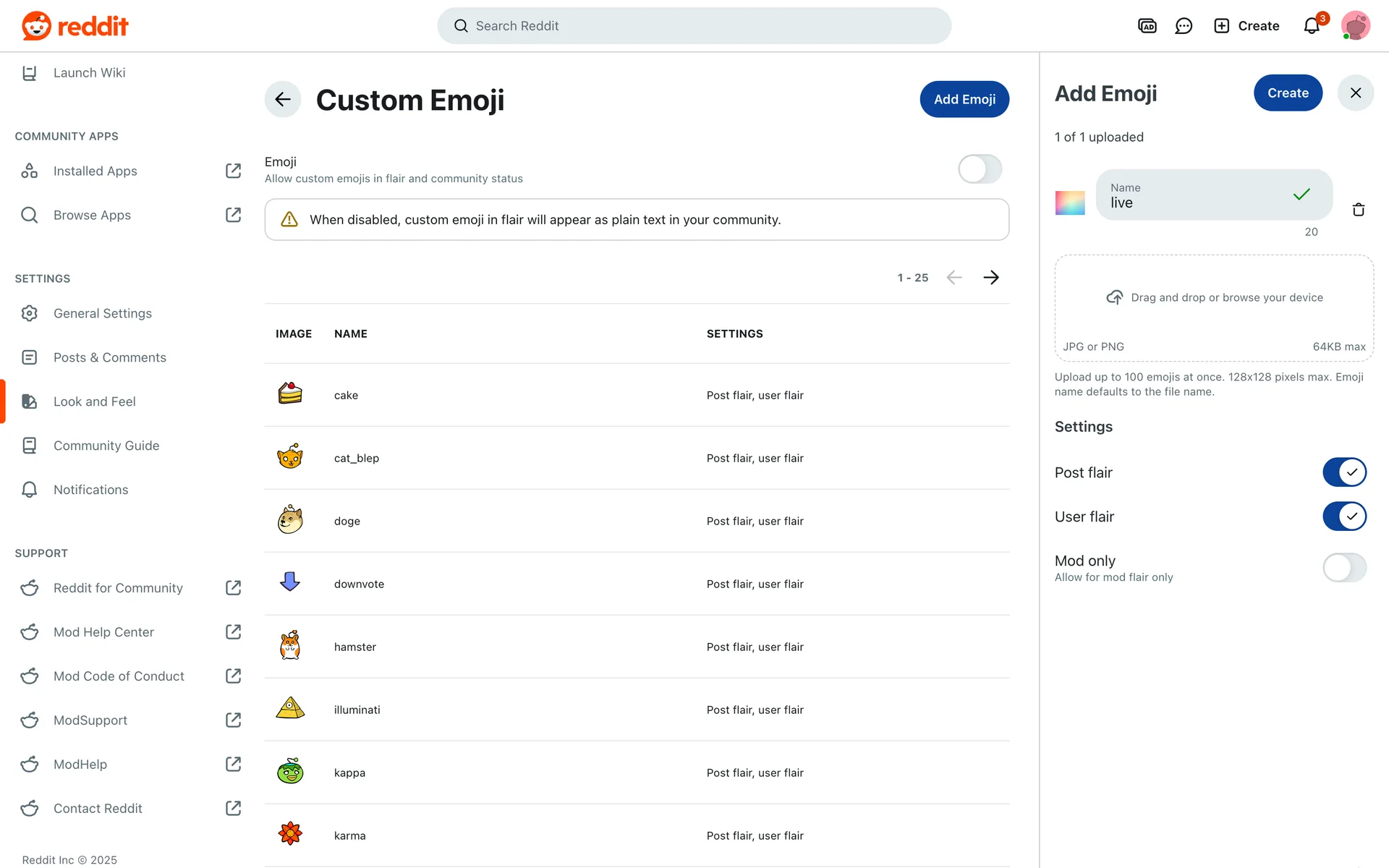The width and height of the screenshot is (1389, 868).
Task: Click the advertise icon in the header
Action: 1147,26
